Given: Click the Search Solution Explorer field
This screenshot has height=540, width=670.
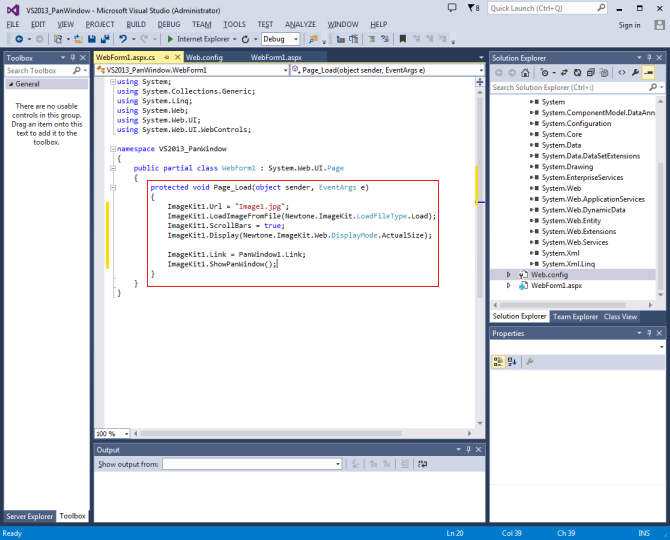Looking at the screenshot, I should pyautogui.click(x=577, y=87).
